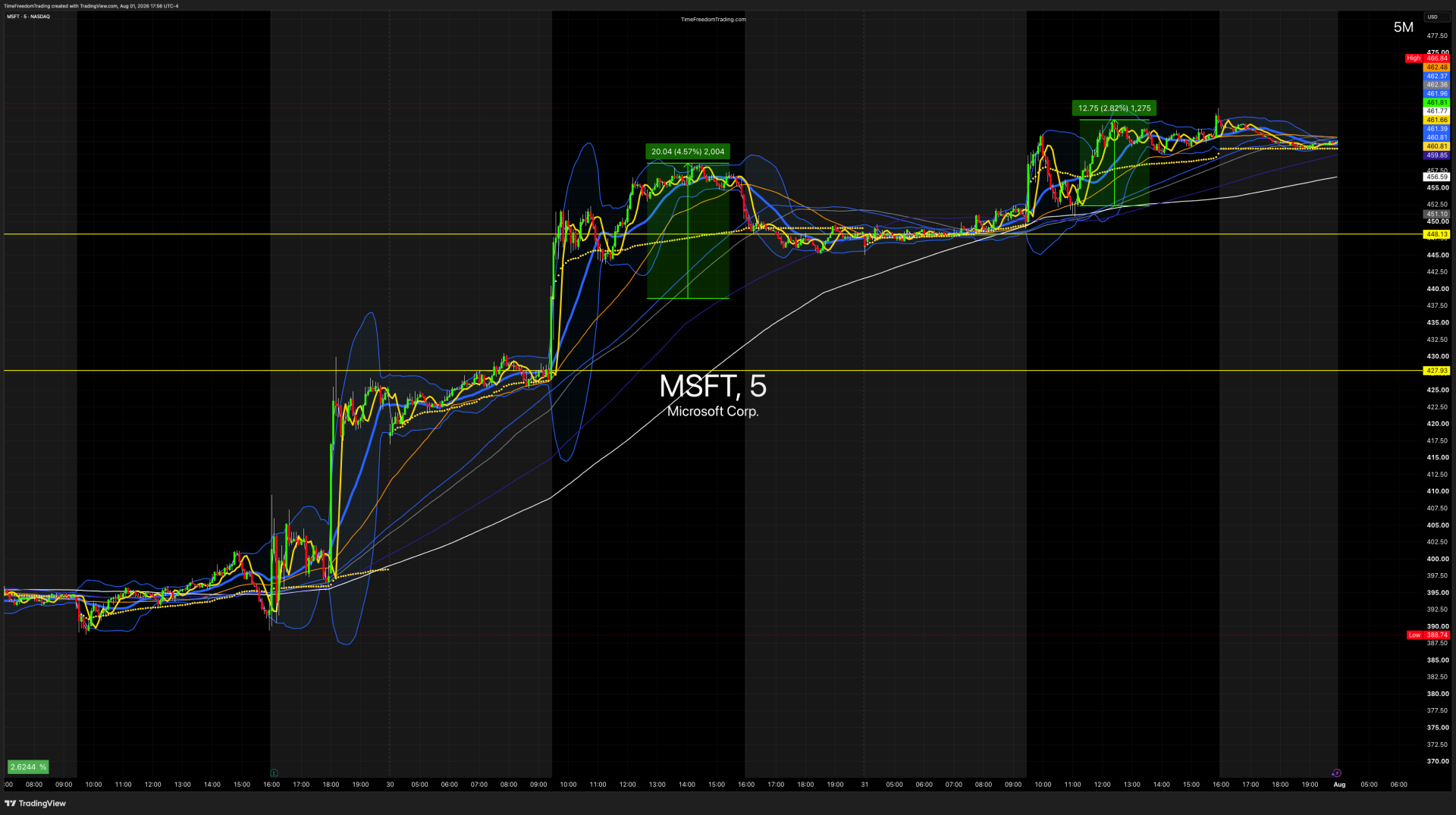The width and height of the screenshot is (1456, 815).
Task: Click the red Low 388.74 price label
Action: coord(1427,635)
